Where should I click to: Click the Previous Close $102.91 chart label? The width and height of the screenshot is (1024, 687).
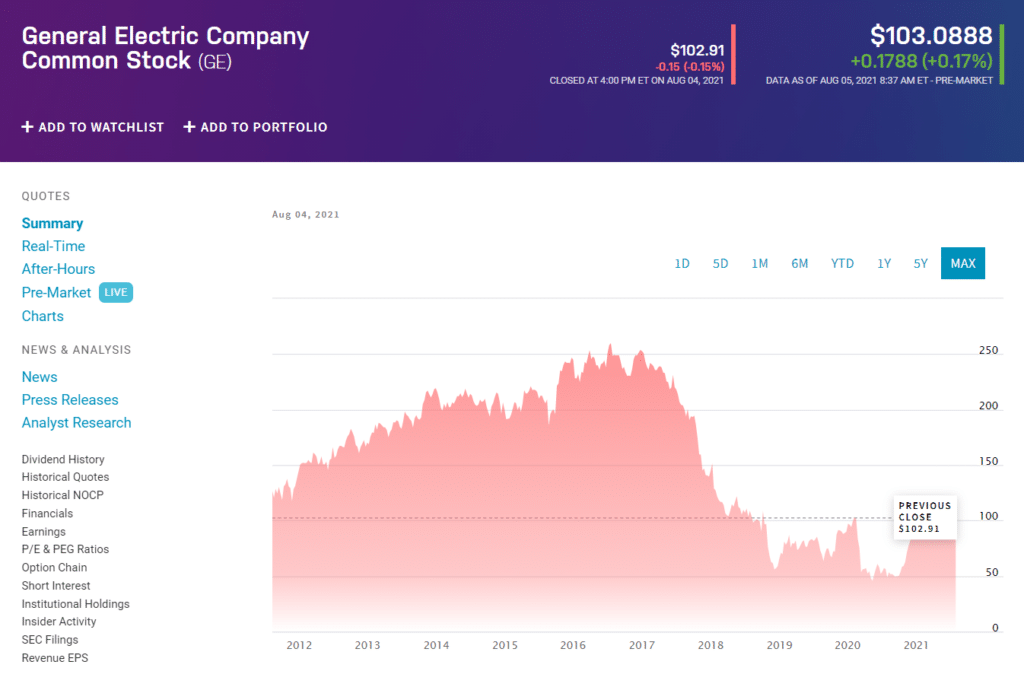(925, 517)
